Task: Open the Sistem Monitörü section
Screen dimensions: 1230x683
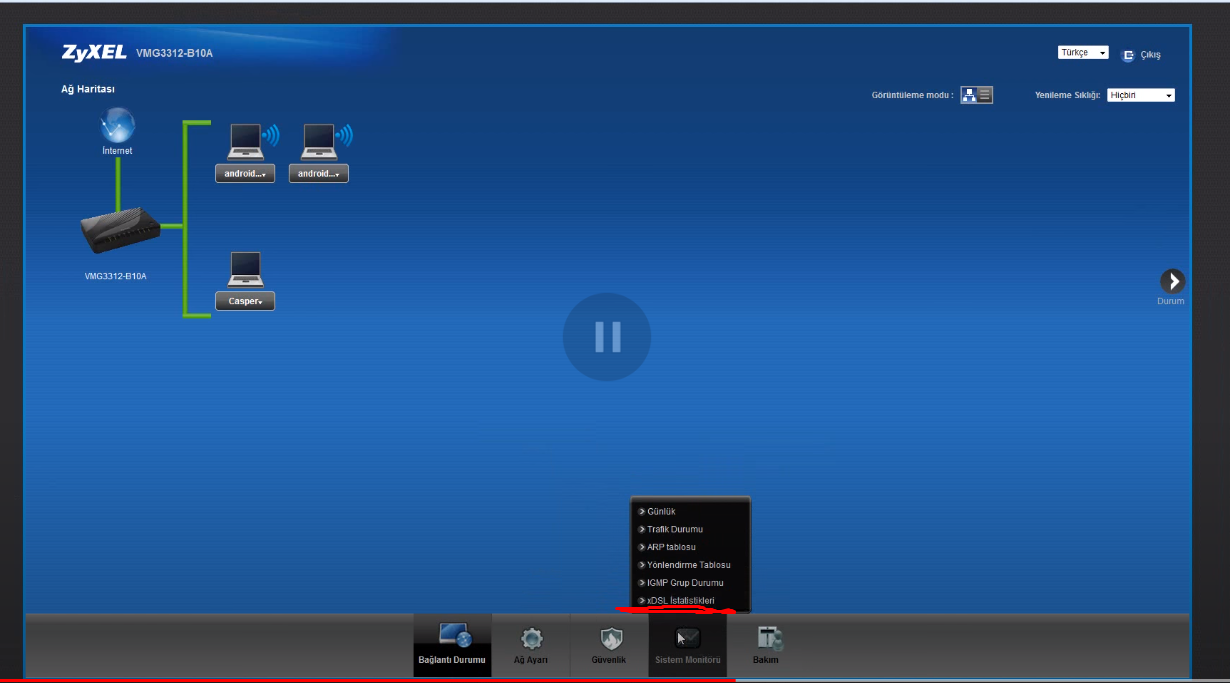Action: point(688,645)
